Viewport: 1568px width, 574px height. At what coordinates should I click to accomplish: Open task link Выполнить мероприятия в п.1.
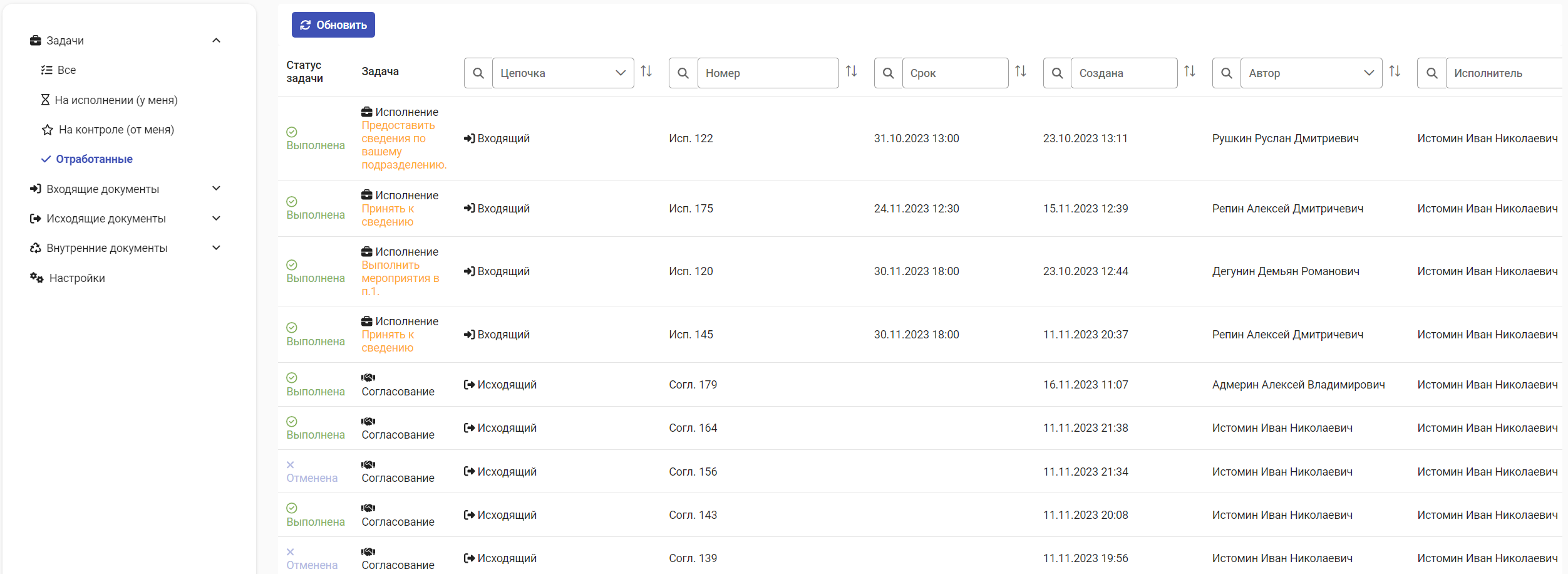point(400,278)
